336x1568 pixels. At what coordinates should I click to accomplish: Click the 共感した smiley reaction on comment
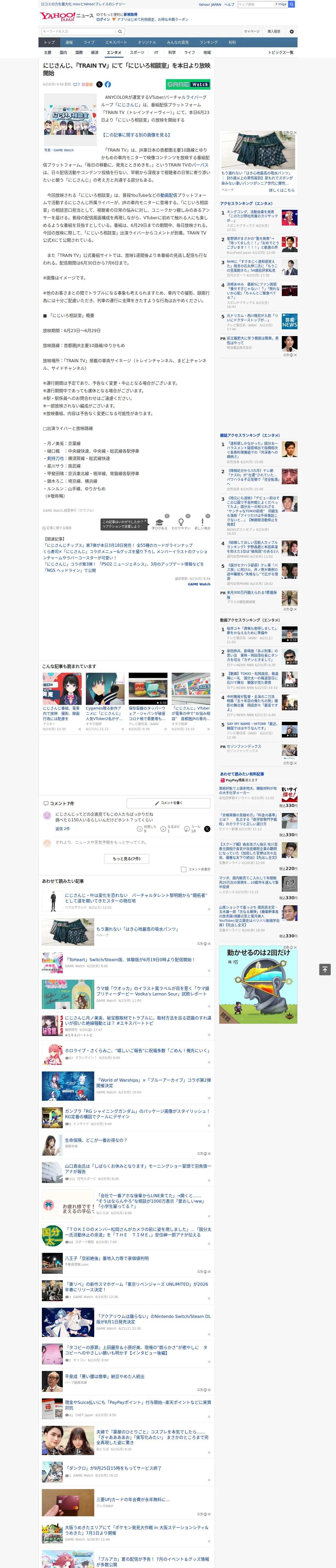tap(140, 828)
